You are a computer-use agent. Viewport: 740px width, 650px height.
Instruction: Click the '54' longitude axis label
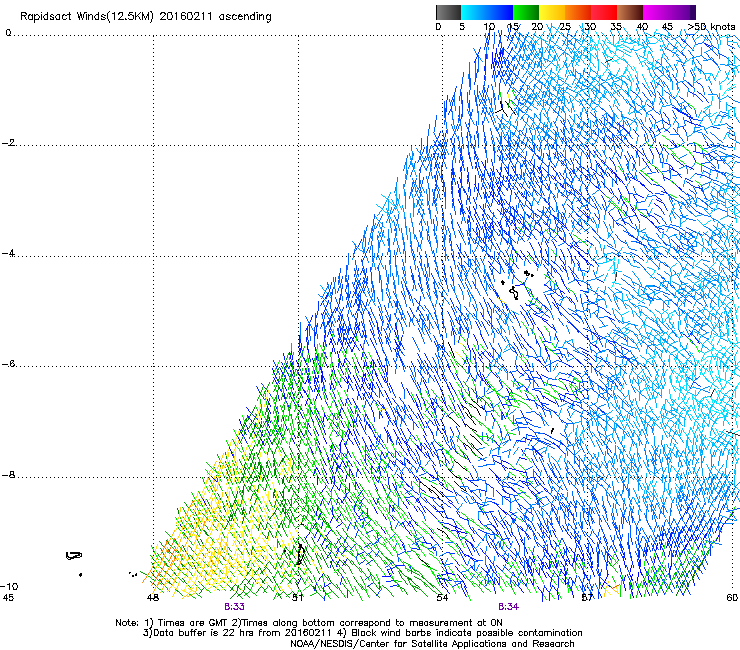pyautogui.click(x=442, y=598)
